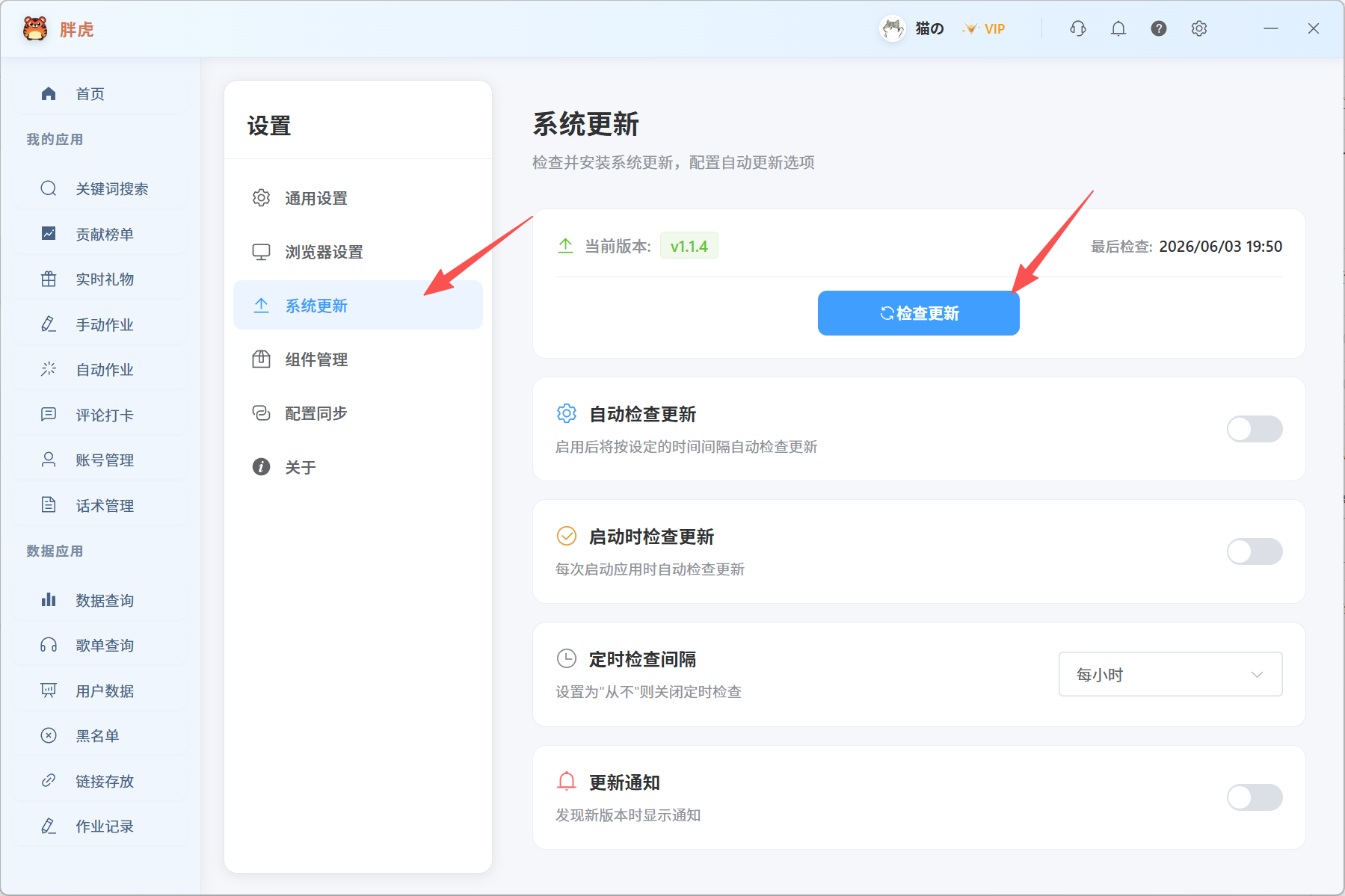Open 用户数据 presentation icon

49,690
